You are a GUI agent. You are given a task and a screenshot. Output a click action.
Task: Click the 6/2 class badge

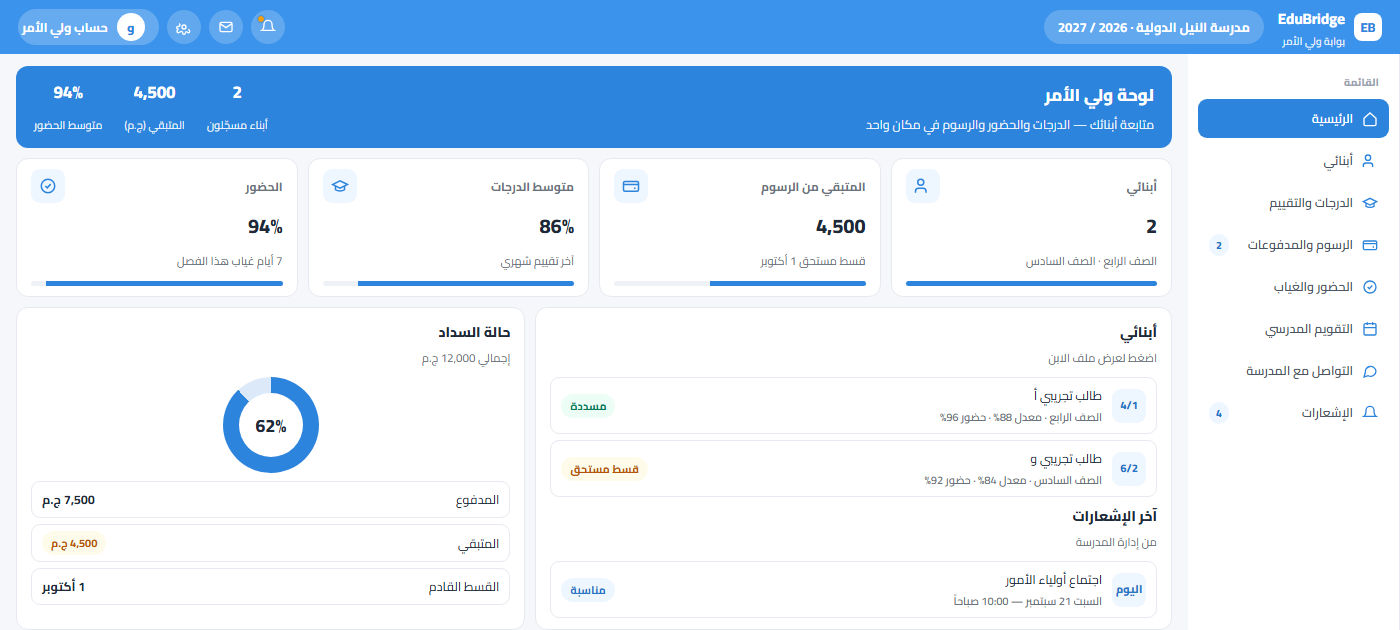click(1129, 469)
